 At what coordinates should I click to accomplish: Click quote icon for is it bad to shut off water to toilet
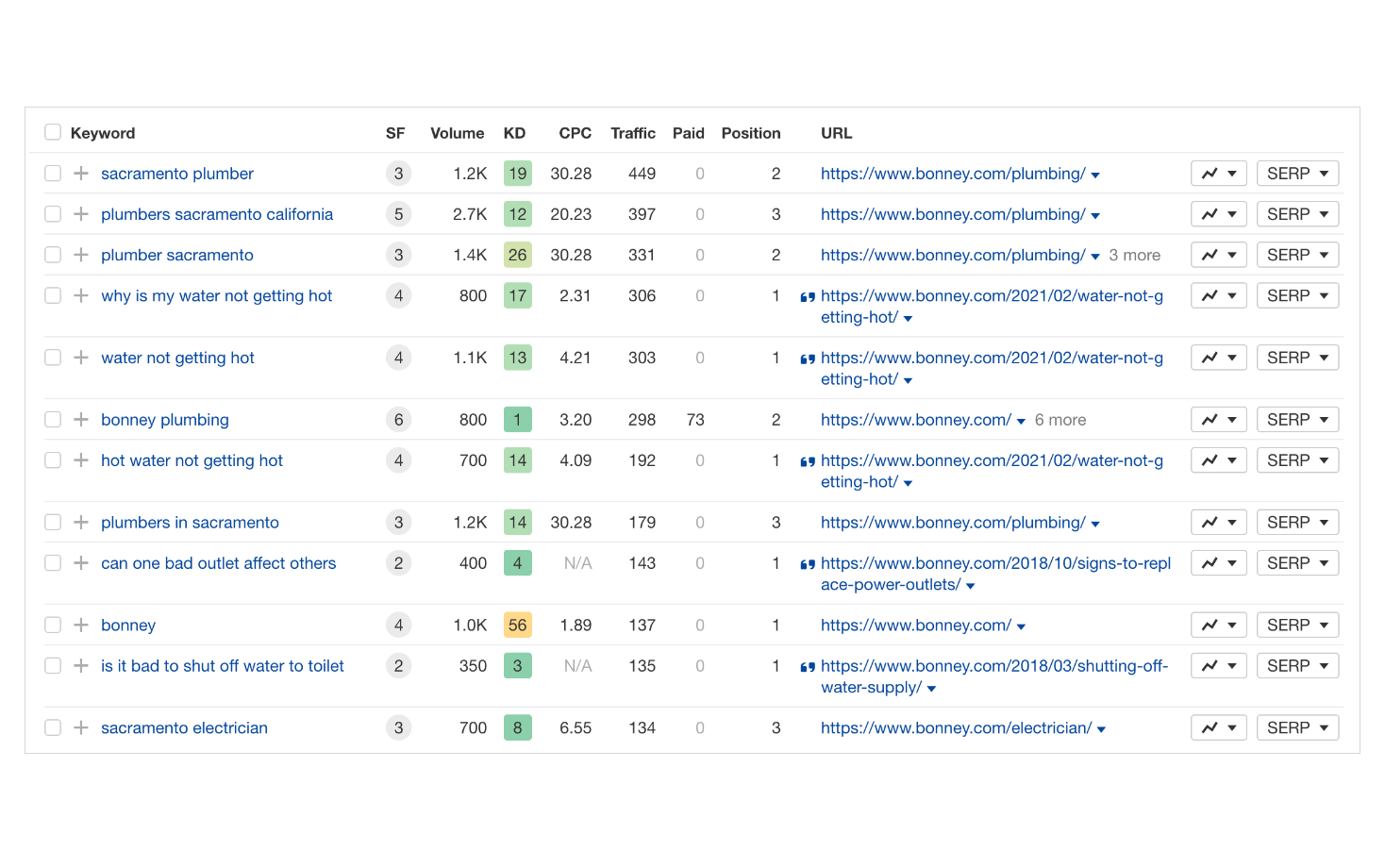tap(808, 667)
